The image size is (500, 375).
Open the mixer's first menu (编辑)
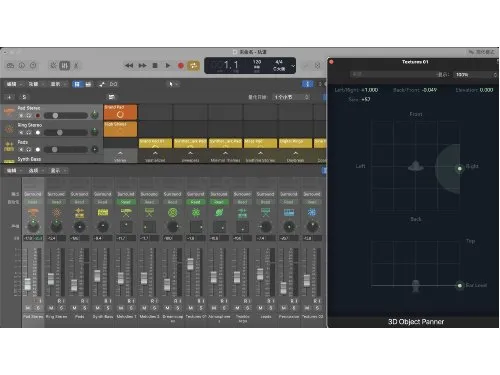14,171
